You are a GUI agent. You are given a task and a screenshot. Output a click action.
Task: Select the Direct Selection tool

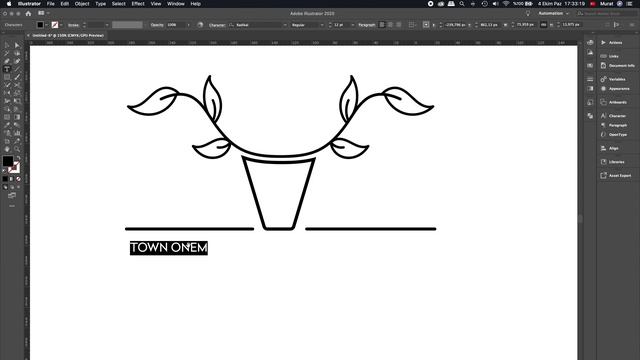tap(17, 45)
